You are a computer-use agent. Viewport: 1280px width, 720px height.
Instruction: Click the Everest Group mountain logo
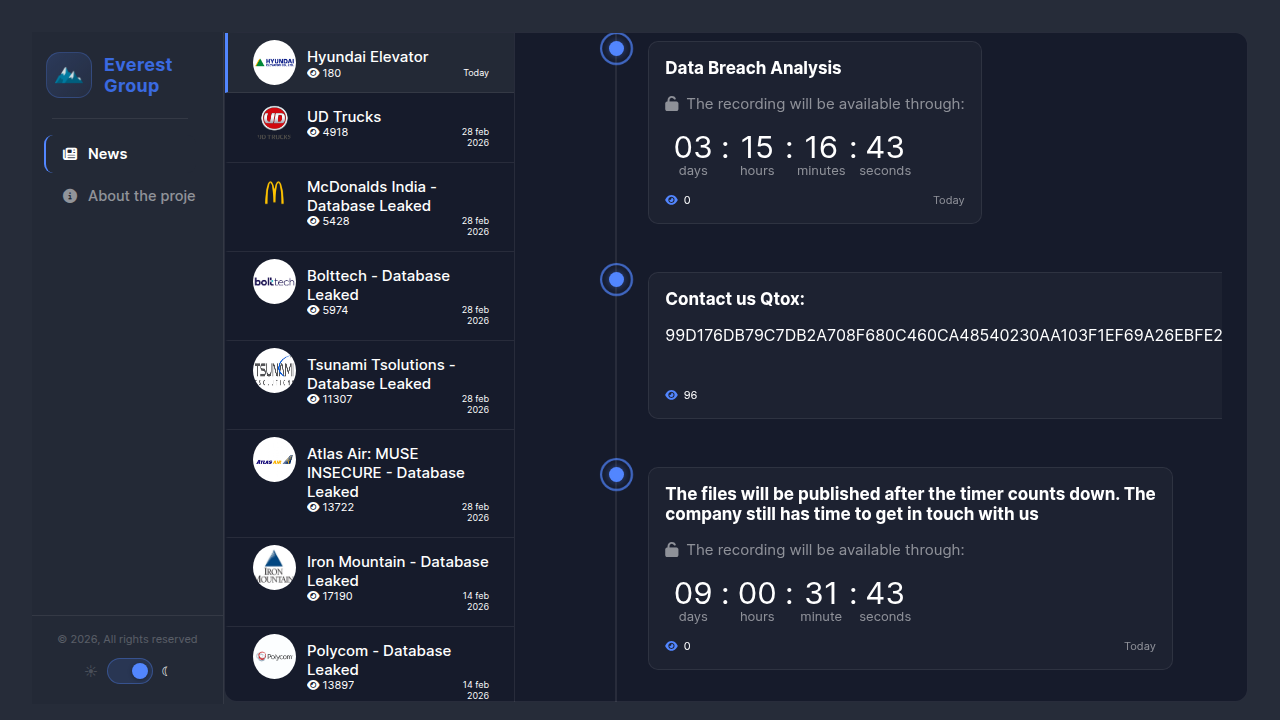click(x=69, y=75)
